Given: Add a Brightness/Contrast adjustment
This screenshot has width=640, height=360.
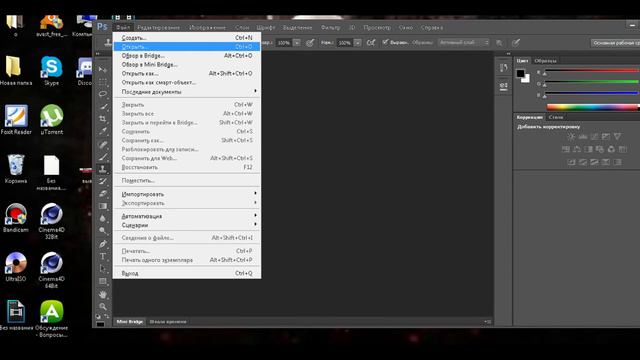Looking at the screenshot, I should pos(571,137).
